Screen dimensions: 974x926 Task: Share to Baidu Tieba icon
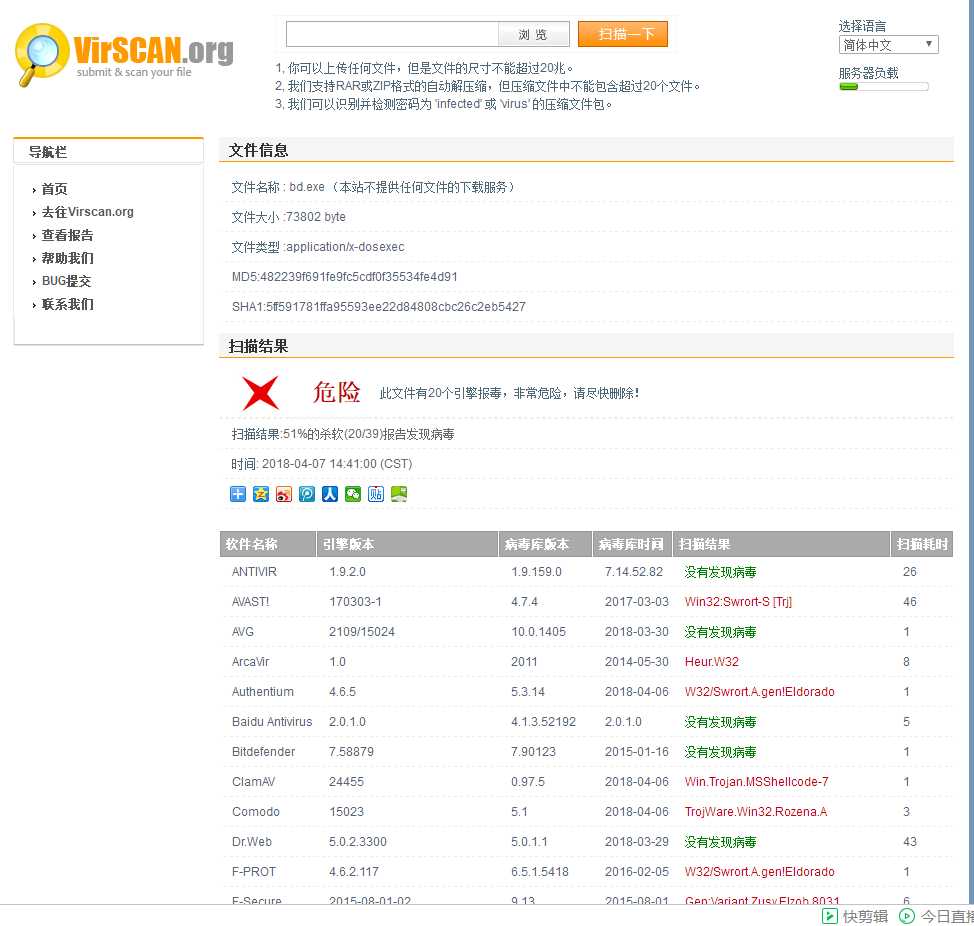coord(376,494)
